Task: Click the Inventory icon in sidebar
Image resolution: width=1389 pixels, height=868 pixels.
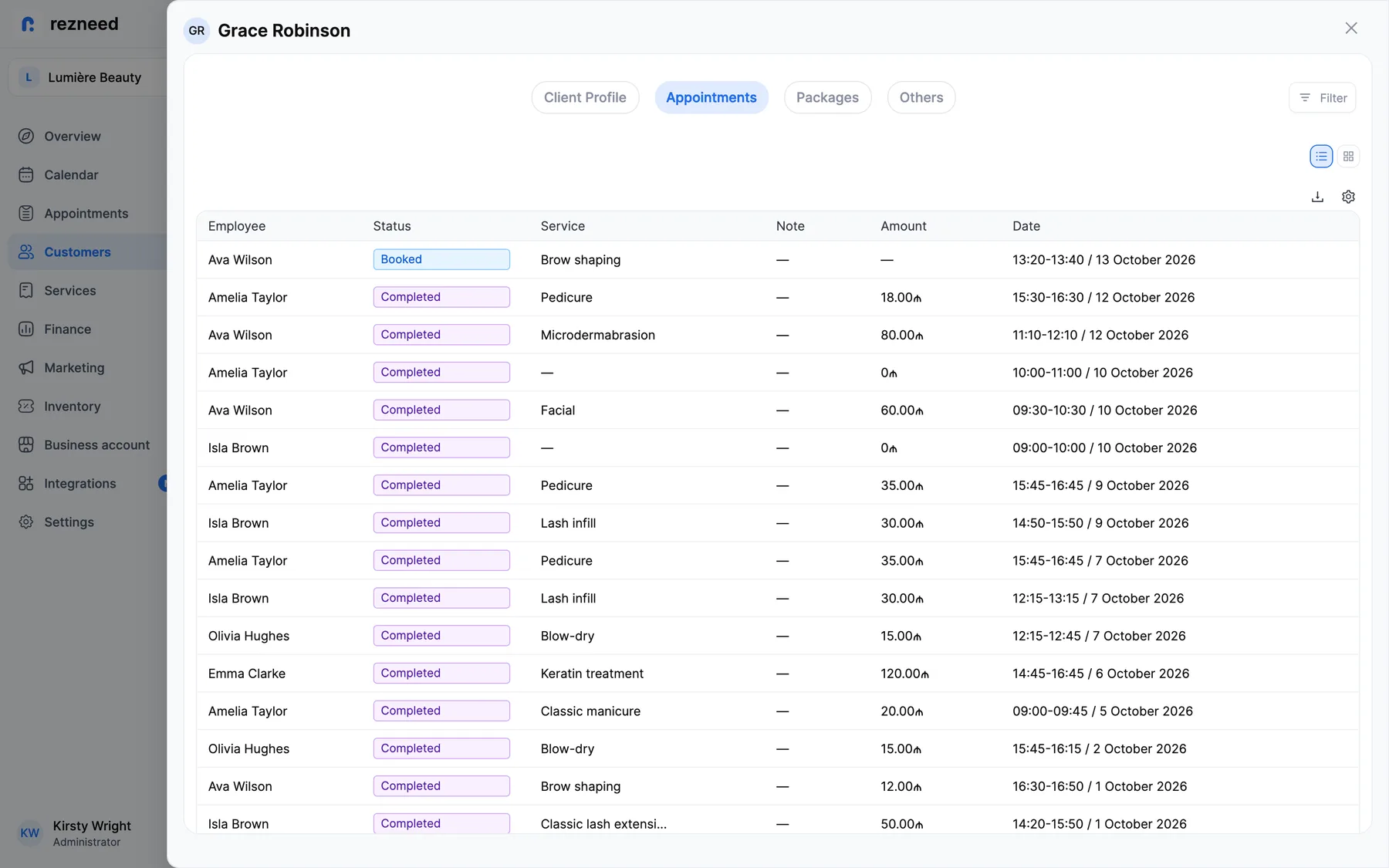Action: (26, 407)
